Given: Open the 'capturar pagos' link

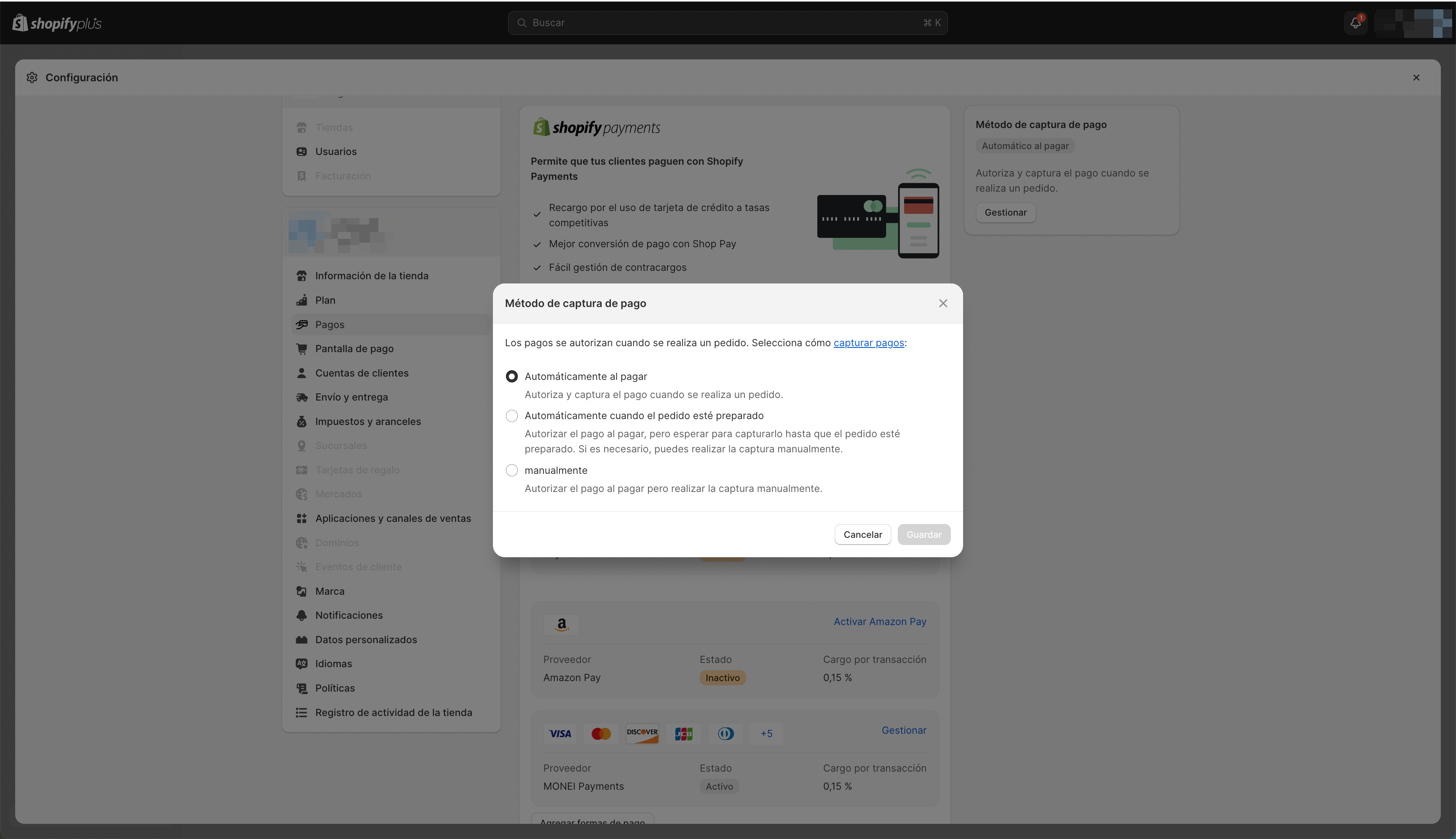Looking at the screenshot, I should (869, 342).
